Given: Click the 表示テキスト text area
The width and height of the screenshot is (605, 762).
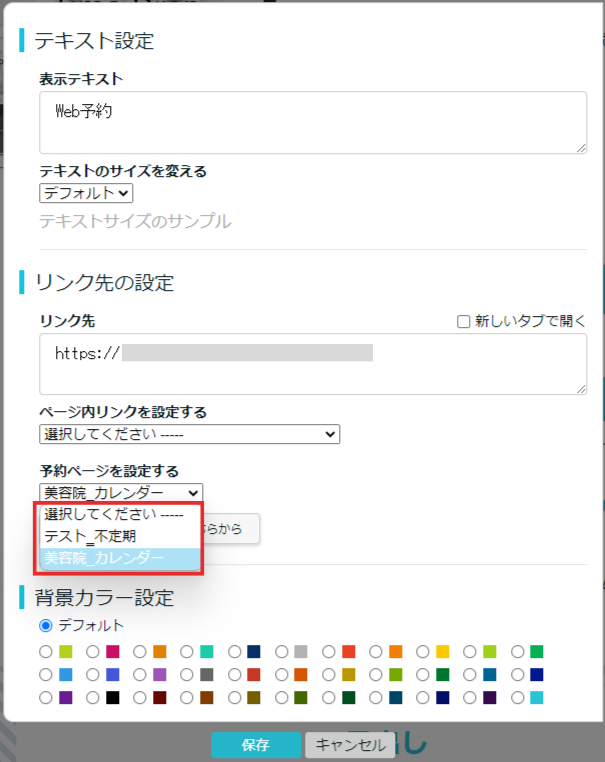Looking at the screenshot, I should [x=313, y=123].
